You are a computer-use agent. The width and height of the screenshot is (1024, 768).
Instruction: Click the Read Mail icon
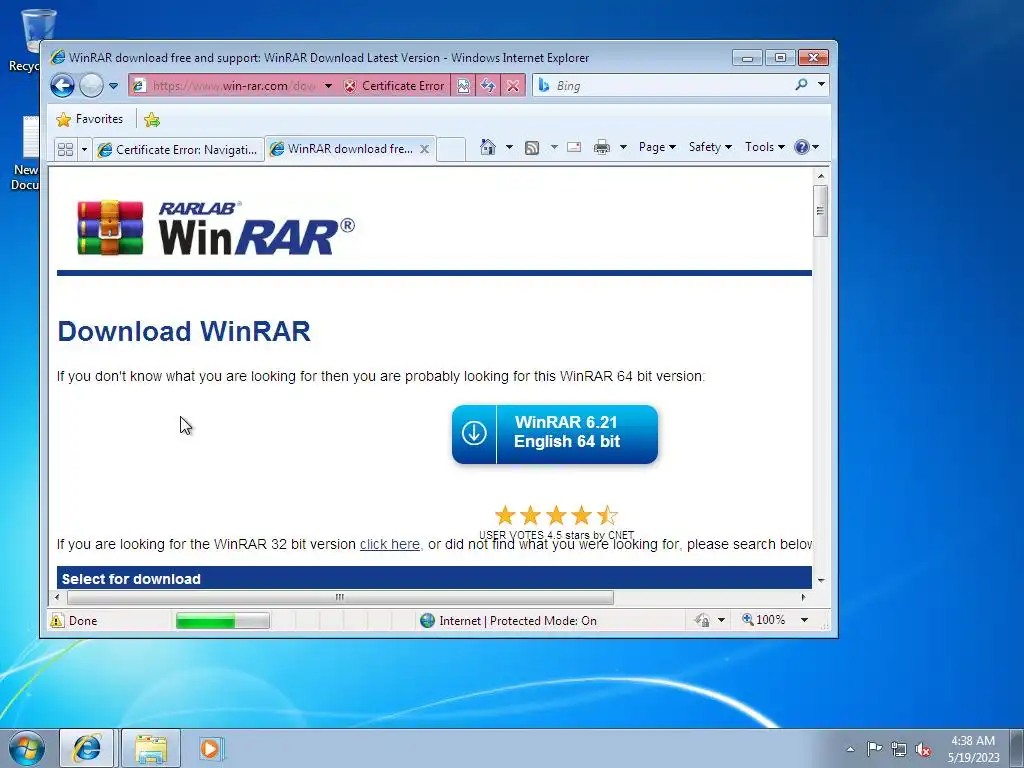click(x=574, y=147)
